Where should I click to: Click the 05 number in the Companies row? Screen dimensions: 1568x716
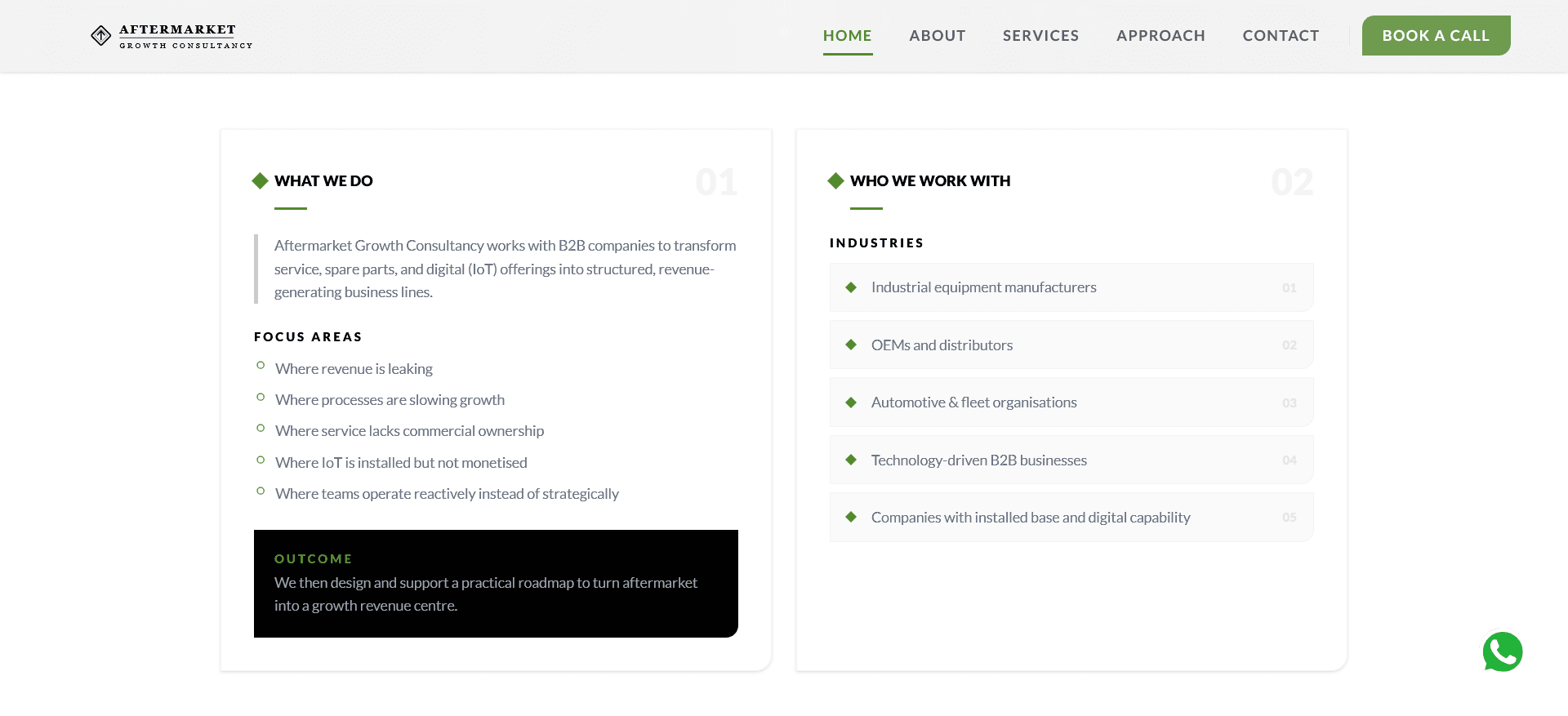click(1290, 518)
